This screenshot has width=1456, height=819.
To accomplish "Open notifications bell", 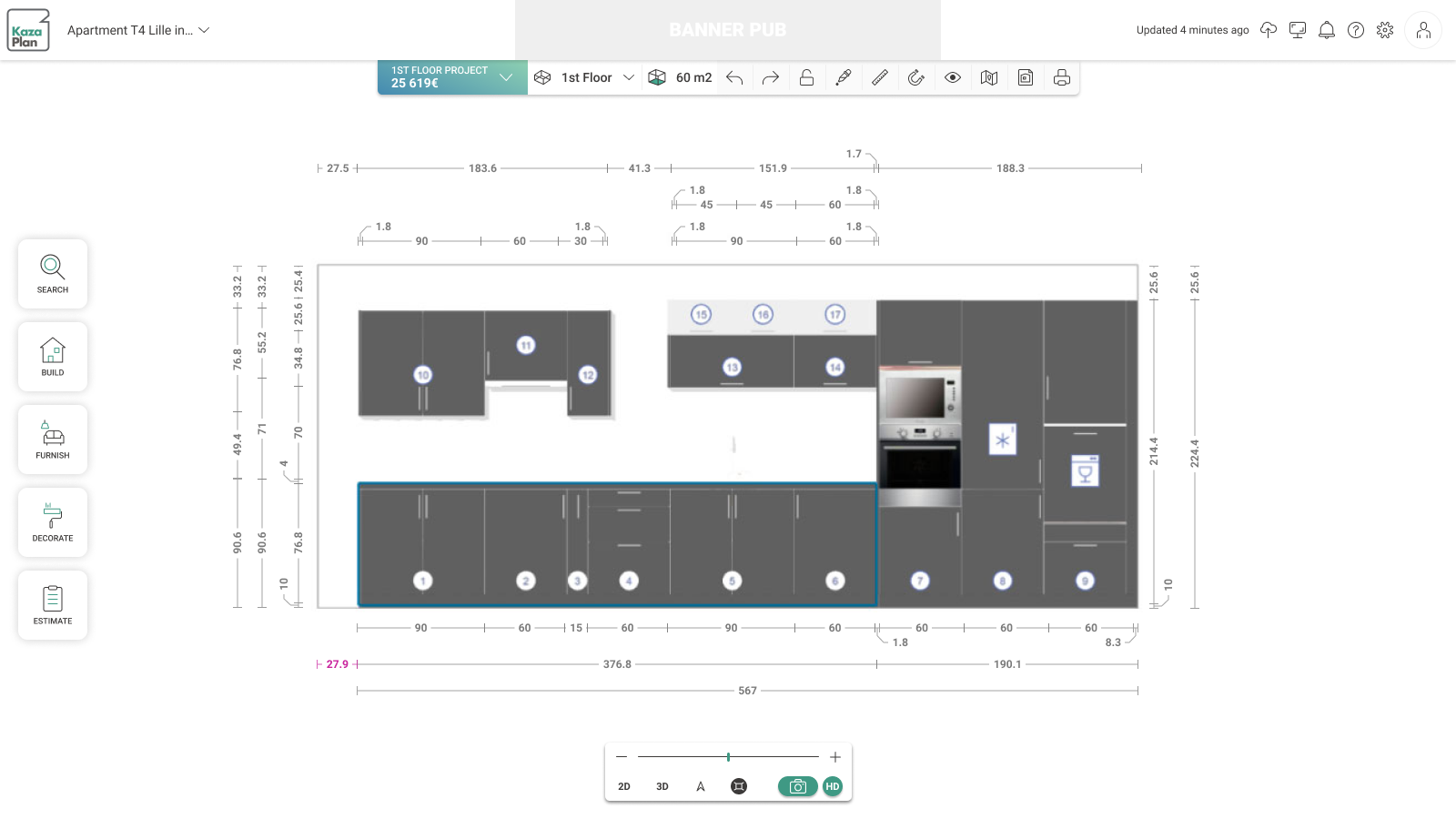I will (1327, 30).
